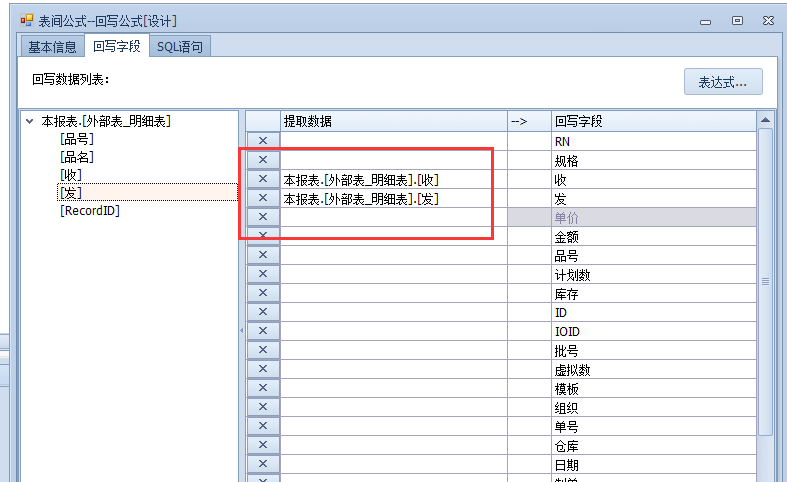This screenshot has width=787, height=482.
Task: Remove the 规格 row using its X button
Action: [263, 160]
